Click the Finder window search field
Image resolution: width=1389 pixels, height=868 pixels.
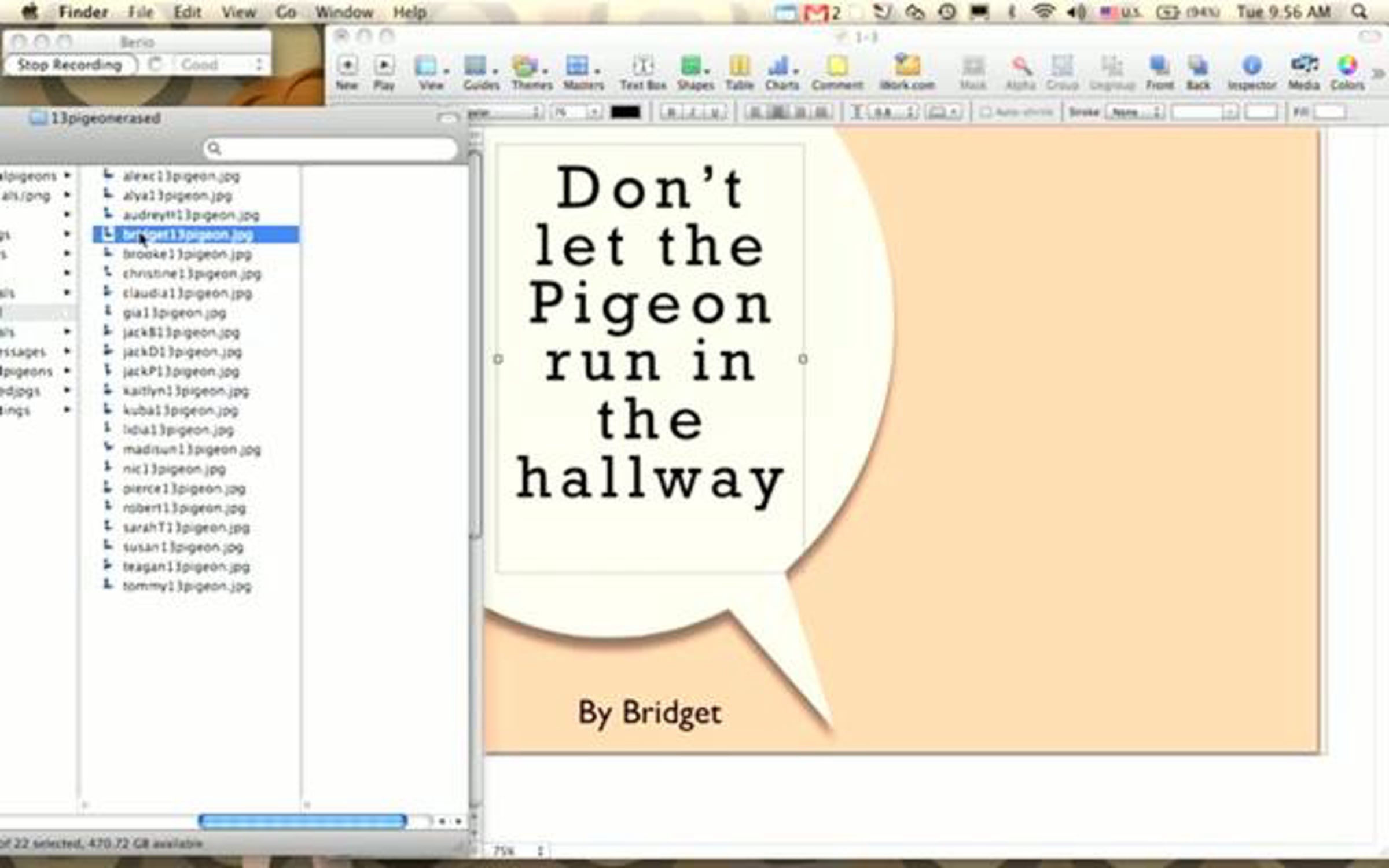(330, 149)
